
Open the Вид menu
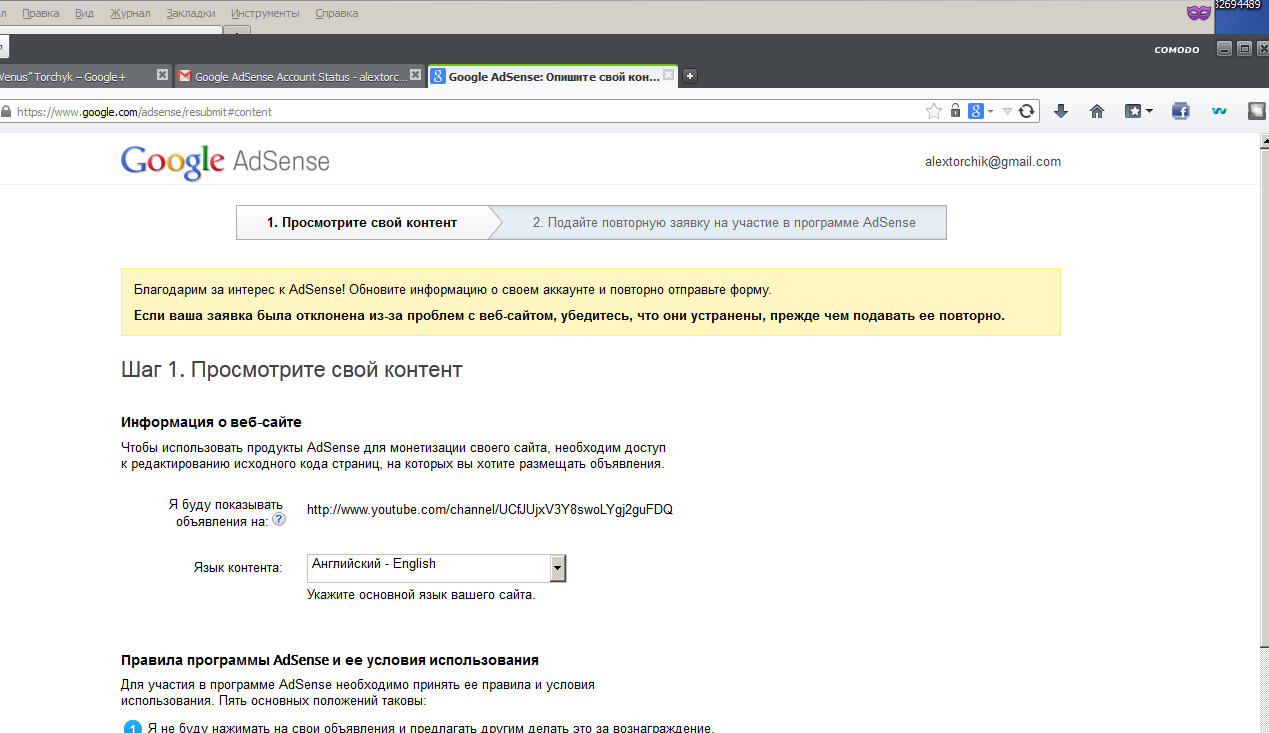[84, 13]
